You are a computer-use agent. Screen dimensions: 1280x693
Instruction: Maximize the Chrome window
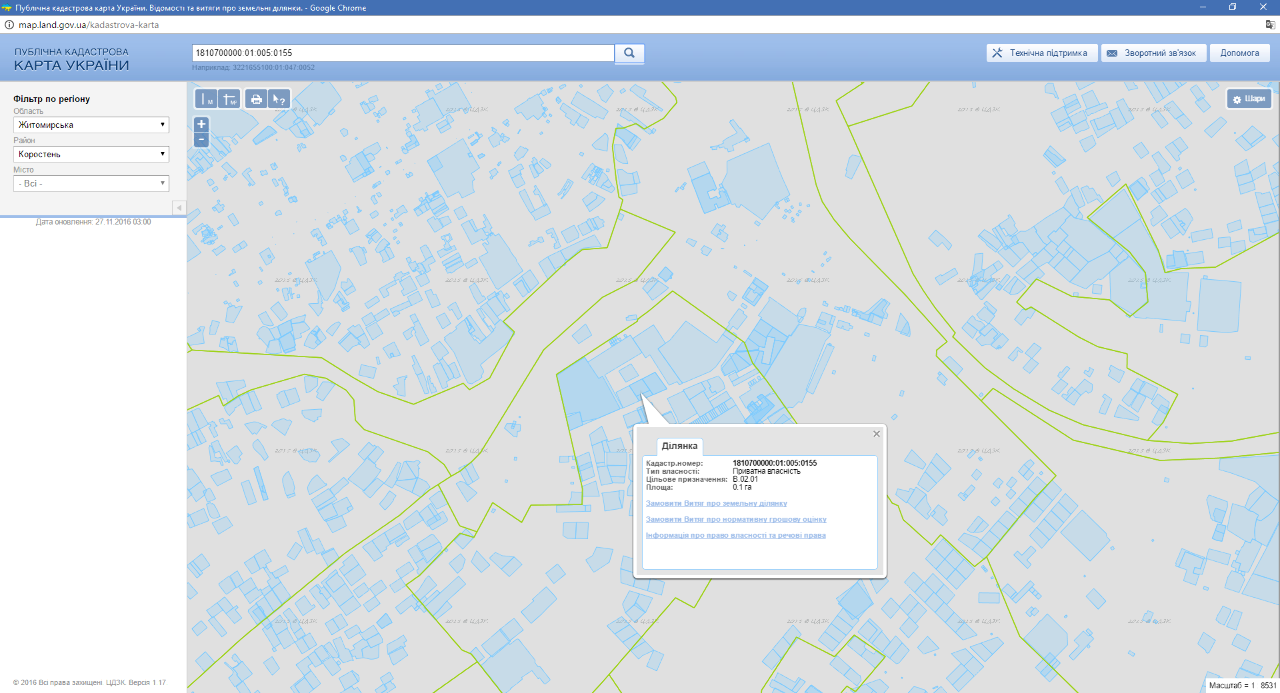click(x=1233, y=7)
